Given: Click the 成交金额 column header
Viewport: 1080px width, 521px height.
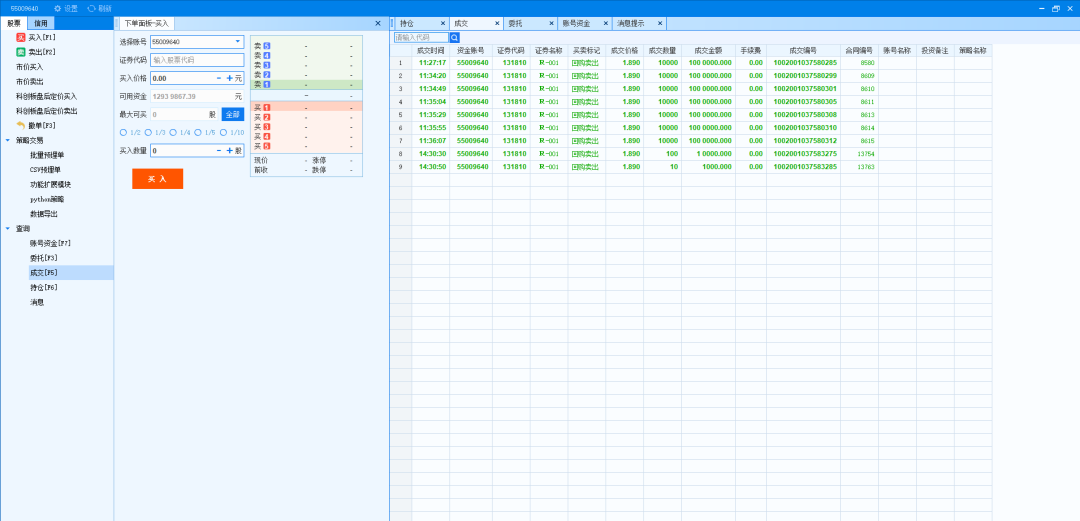Looking at the screenshot, I should 708,50.
